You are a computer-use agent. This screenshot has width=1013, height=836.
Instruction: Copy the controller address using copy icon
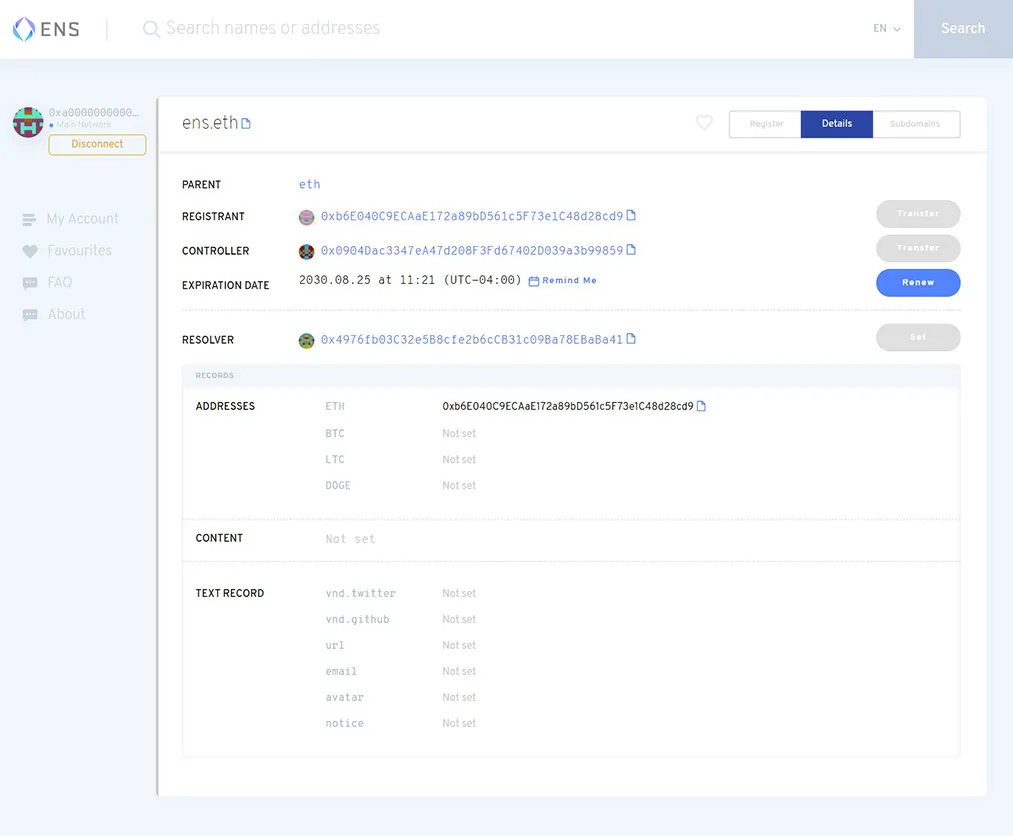[631, 250]
